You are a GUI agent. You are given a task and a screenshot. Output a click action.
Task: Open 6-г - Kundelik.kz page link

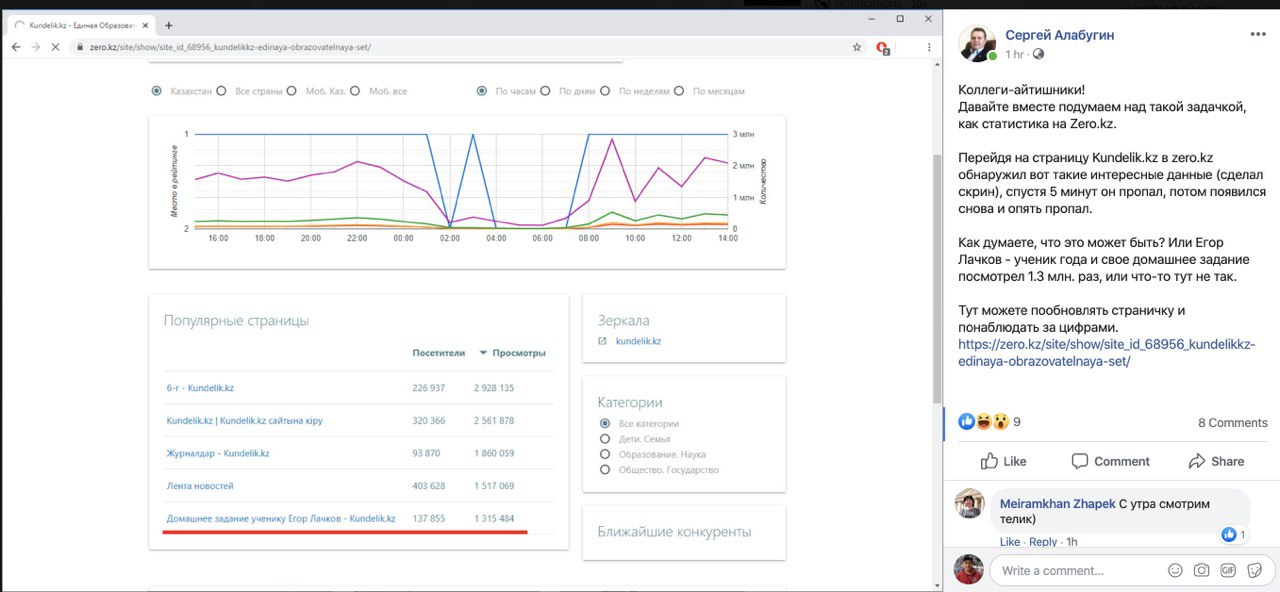tap(200, 388)
